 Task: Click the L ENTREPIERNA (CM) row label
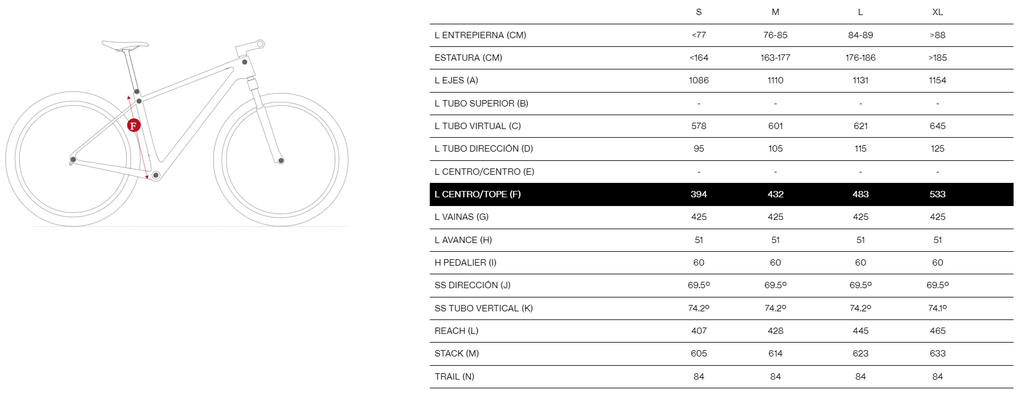click(x=480, y=35)
